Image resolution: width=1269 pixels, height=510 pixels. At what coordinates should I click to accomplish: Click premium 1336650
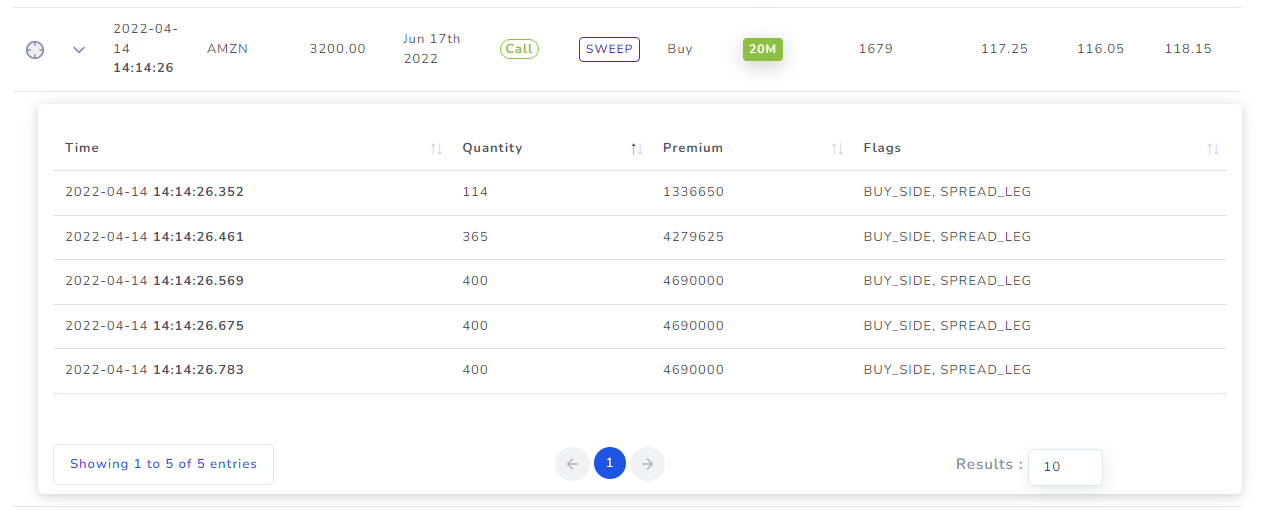coord(693,192)
